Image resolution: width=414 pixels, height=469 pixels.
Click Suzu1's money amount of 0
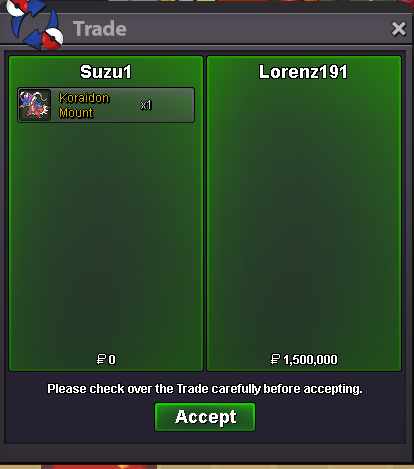pos(106,360)
